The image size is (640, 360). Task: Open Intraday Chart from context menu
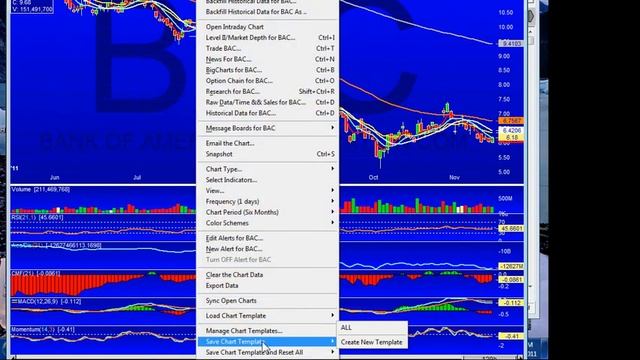tap(268, 27)
